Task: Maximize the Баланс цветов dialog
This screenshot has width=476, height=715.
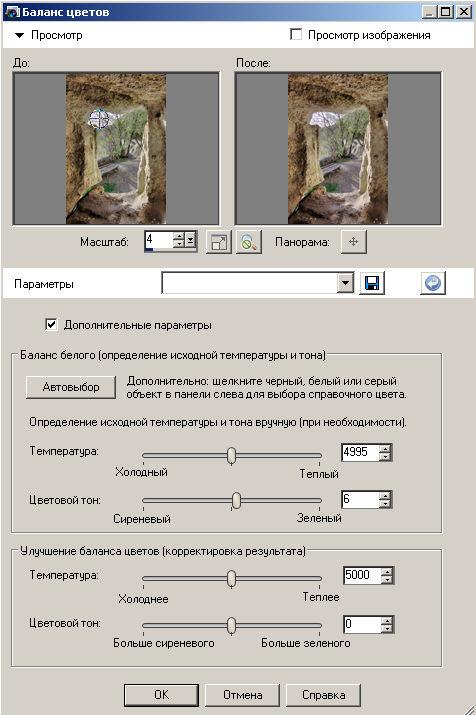Action: pos(445,11)
